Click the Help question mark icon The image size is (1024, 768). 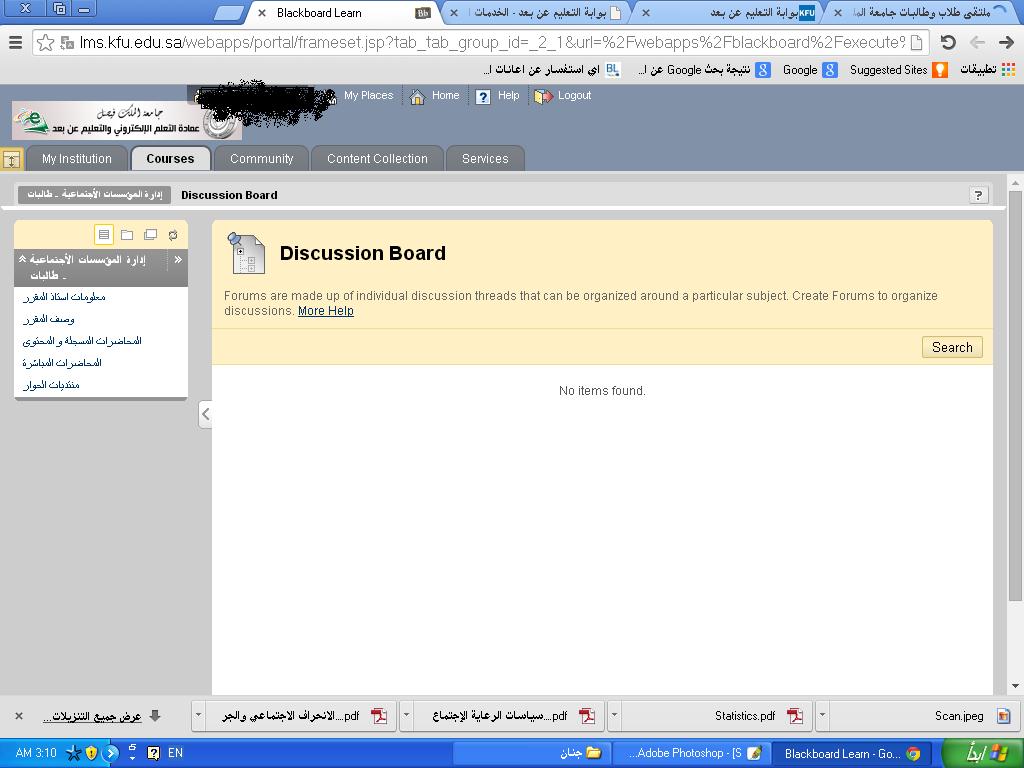point(483,97)
